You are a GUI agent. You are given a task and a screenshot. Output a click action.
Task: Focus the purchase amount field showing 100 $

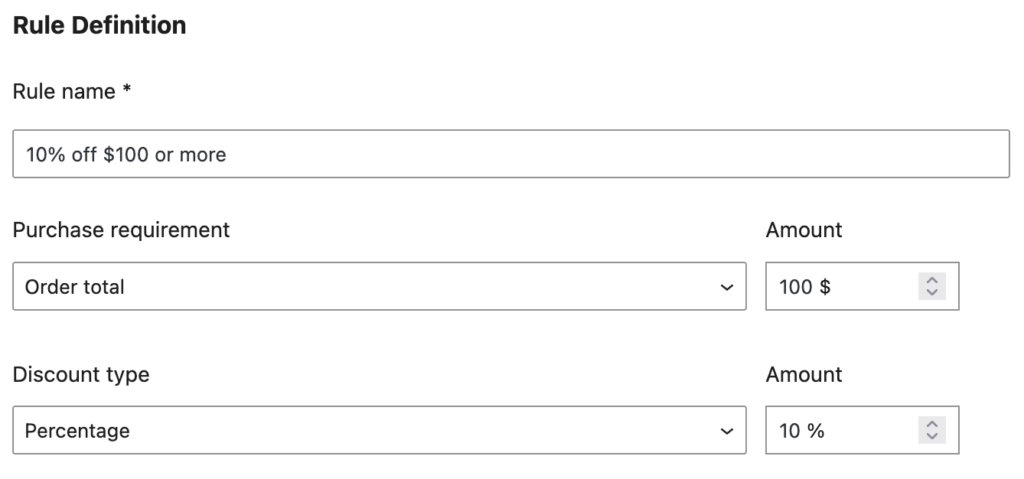pos(840,287)
